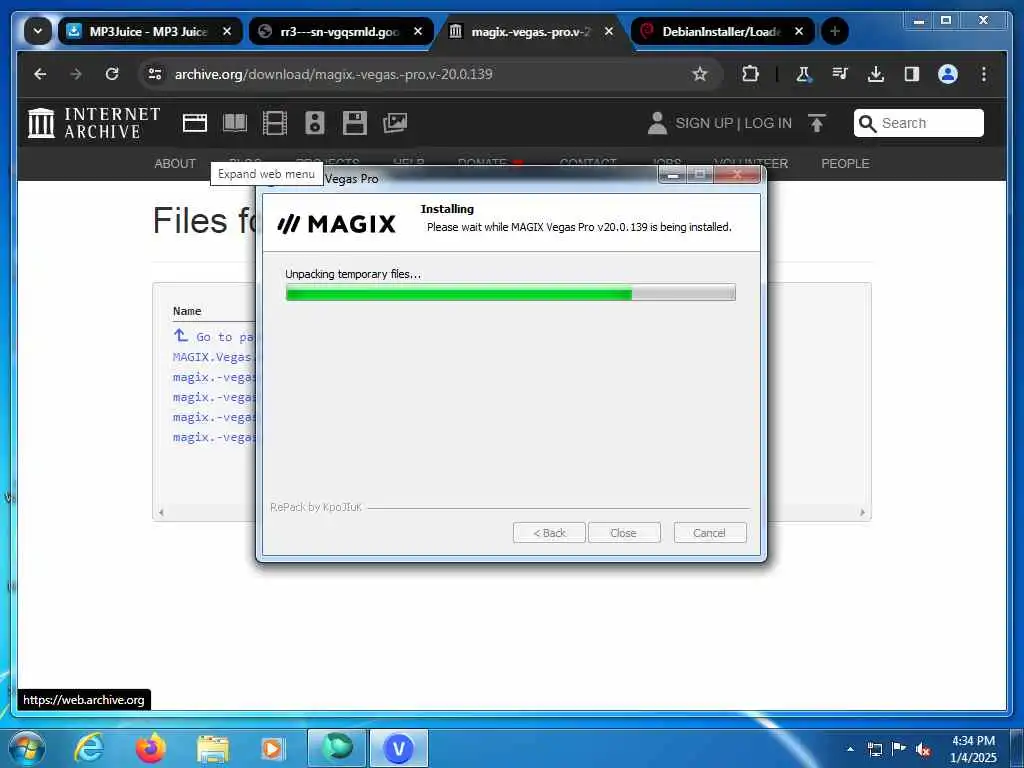
Task: Toggle the Chrome side panel
Action: (912, 74)
